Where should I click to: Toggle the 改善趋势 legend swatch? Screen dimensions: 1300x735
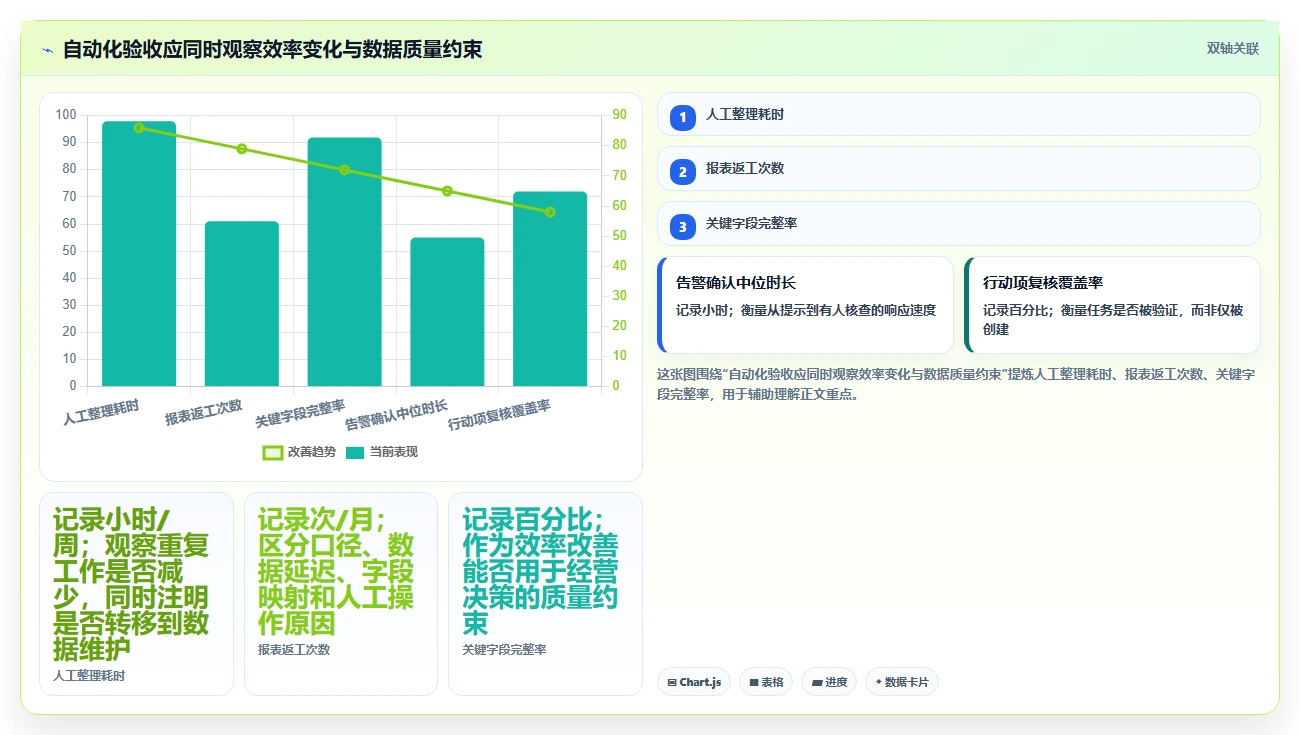click(272, 452)
